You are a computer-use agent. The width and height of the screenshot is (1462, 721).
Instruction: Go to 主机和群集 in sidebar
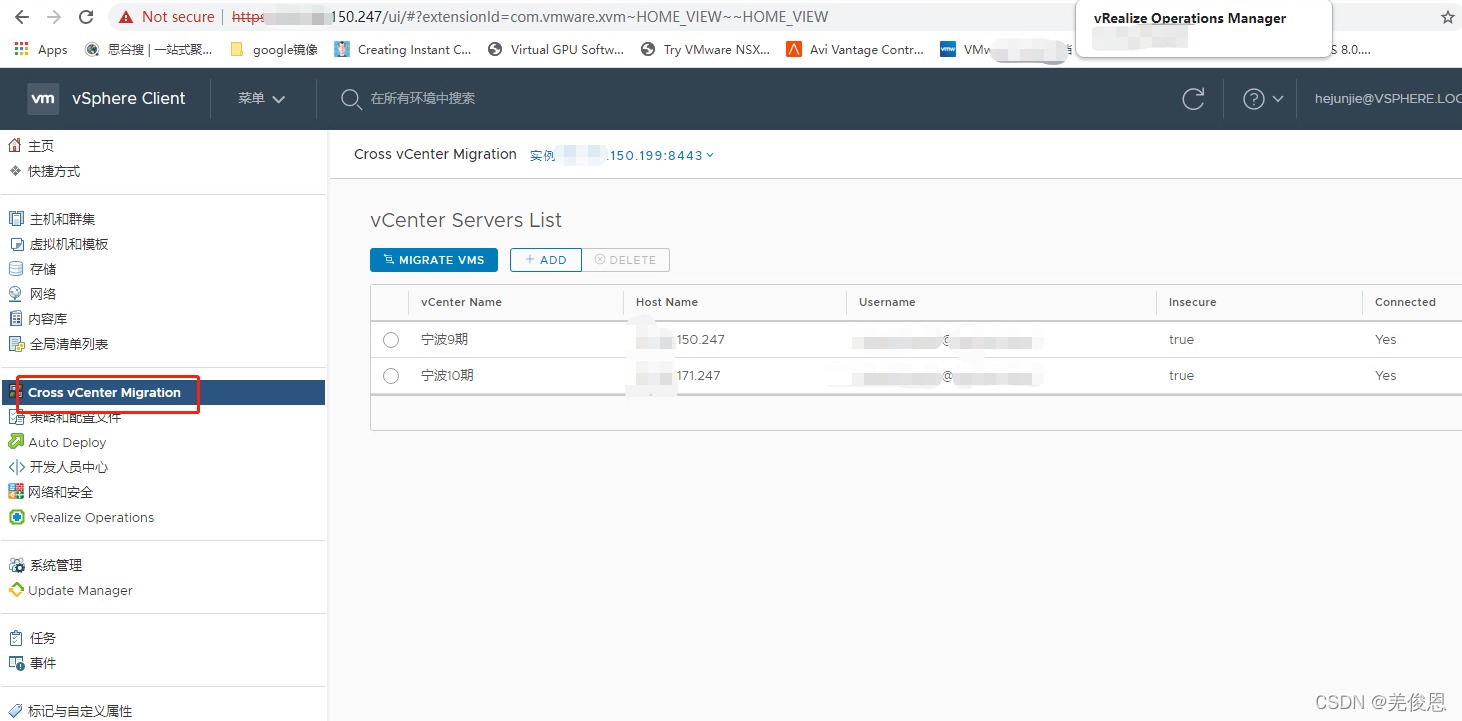[62, 219]
